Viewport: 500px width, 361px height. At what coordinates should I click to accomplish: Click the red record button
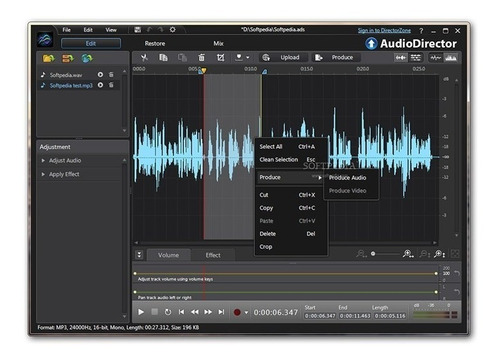click(x=237, y=312)
